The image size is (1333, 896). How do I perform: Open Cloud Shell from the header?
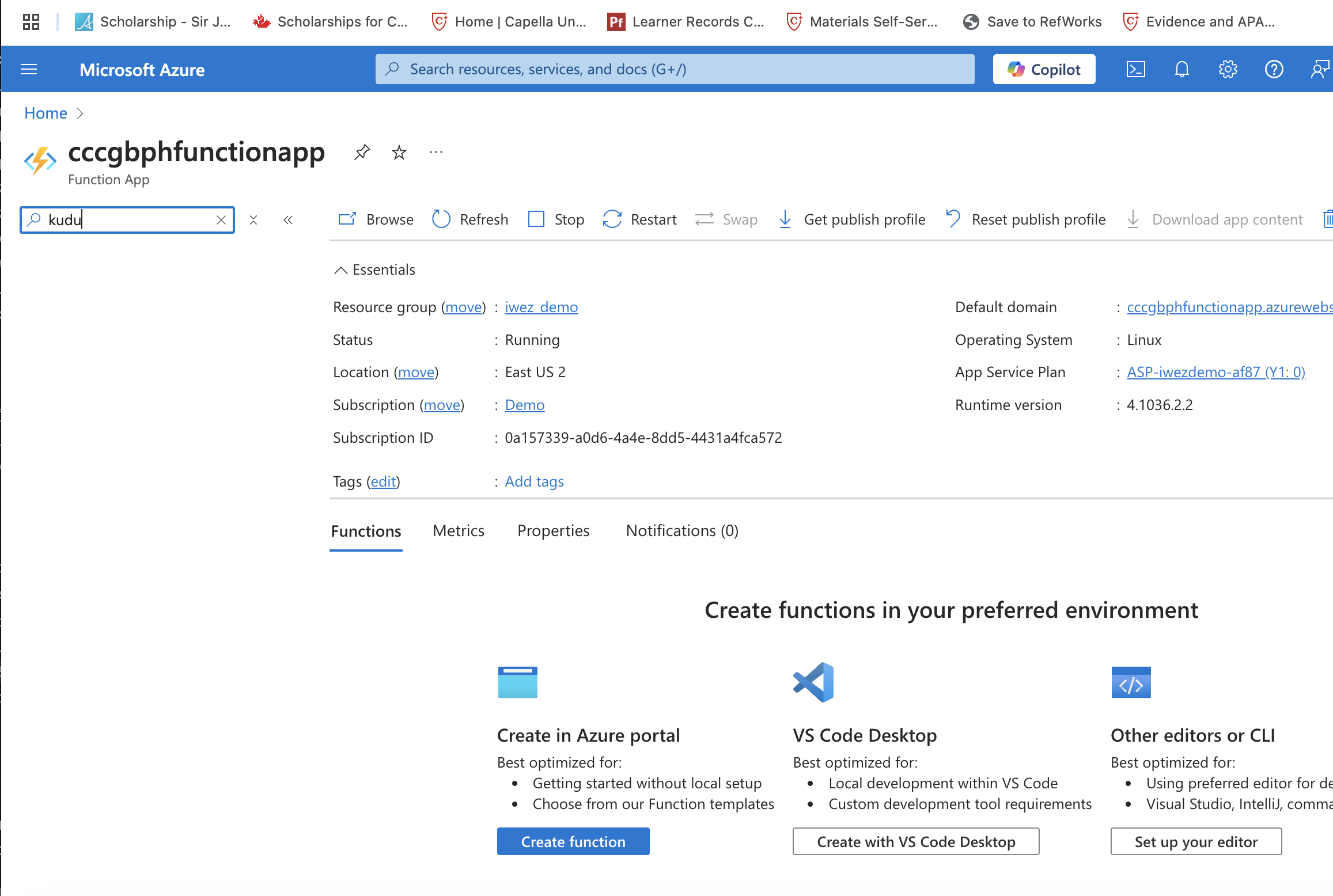1135,70
